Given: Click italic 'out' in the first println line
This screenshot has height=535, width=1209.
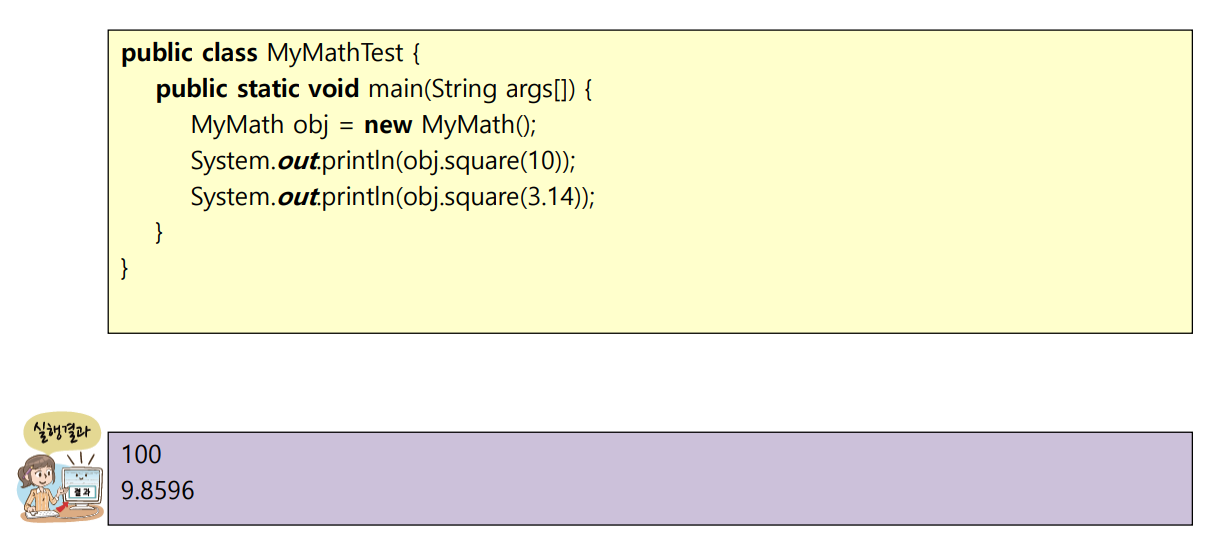Looking at the screenshot, I should pos(296,161).
